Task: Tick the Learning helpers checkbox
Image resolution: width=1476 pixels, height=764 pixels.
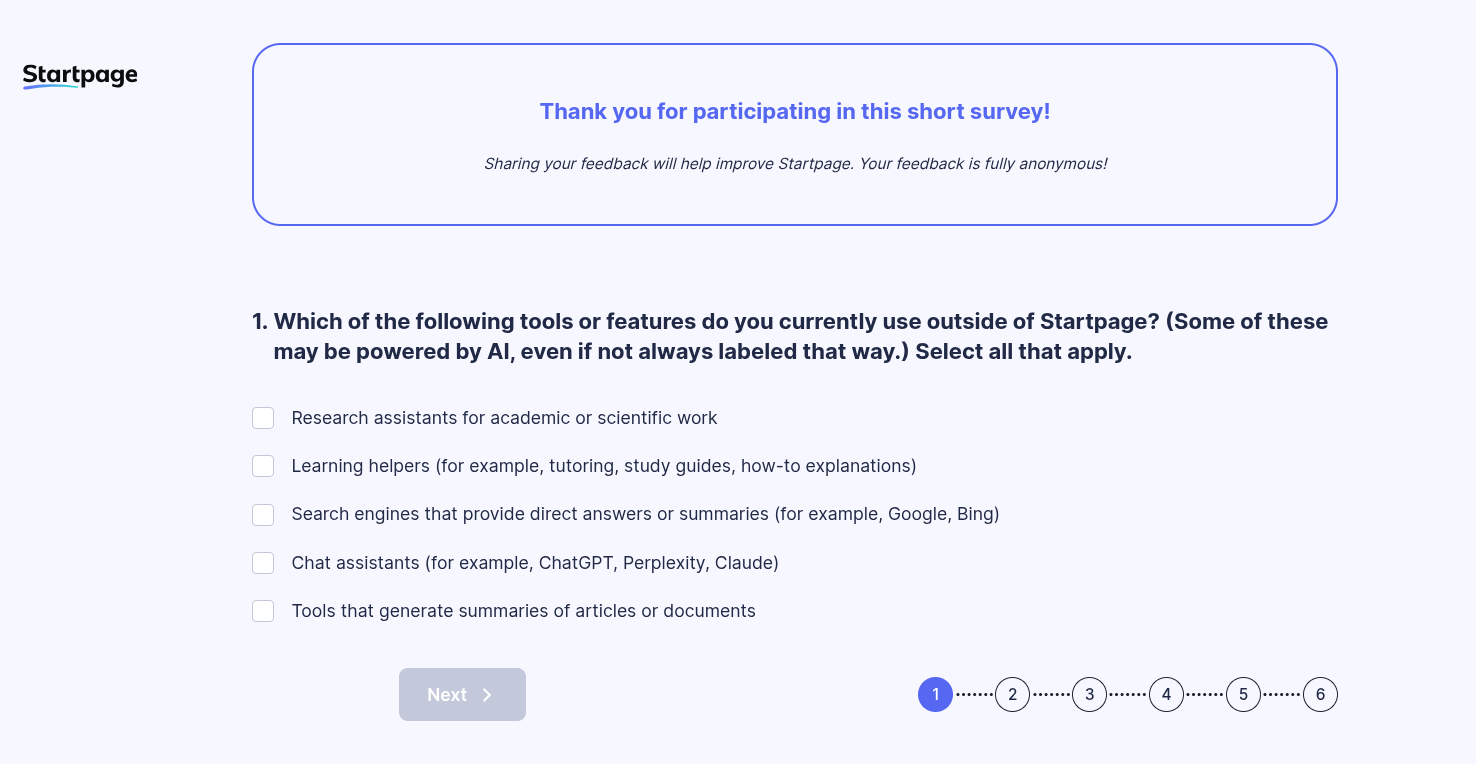Action: coord(263,466)
